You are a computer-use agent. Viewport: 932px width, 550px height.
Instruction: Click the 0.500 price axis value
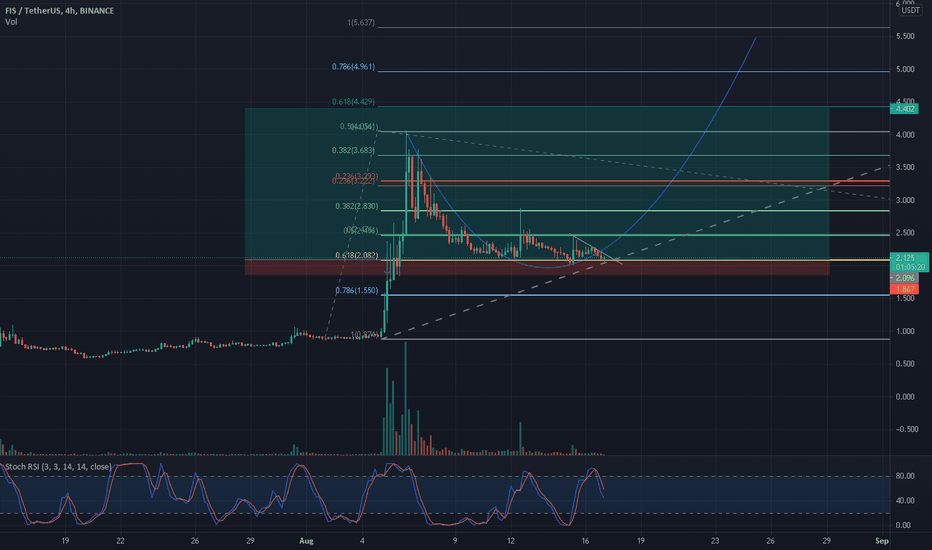pos(905,364)
